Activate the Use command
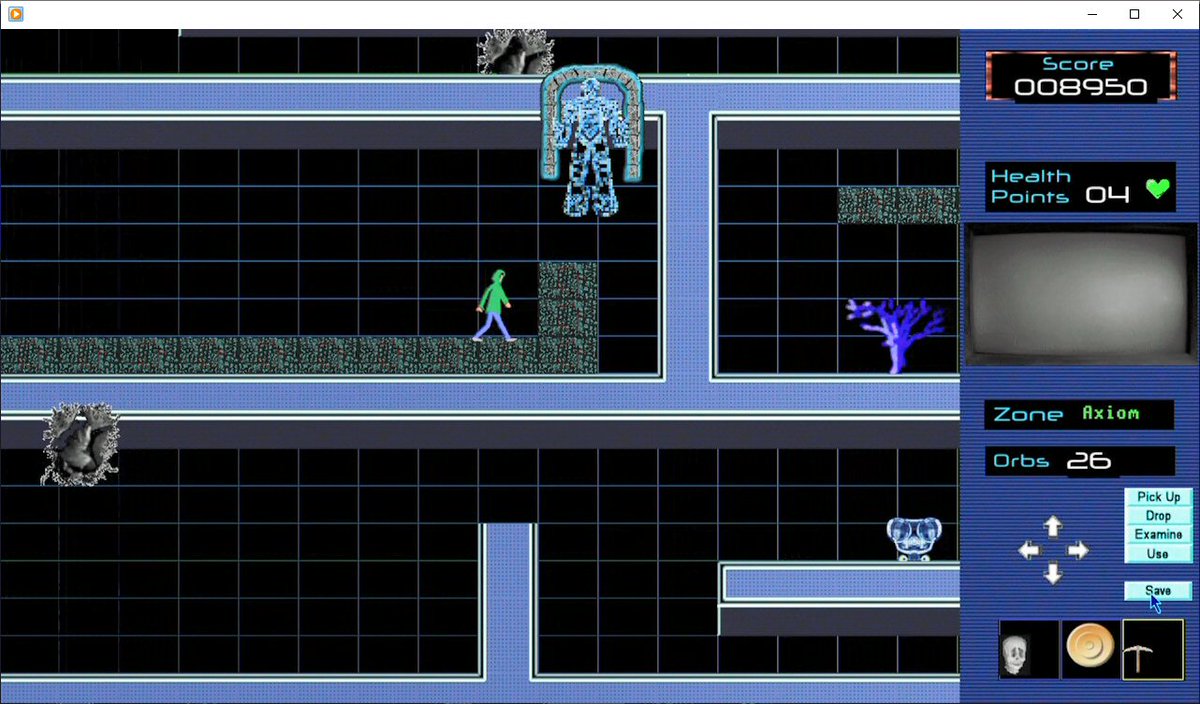Image resolution: width=1200 pixels, height=704 pixels. click(1157, 553)
